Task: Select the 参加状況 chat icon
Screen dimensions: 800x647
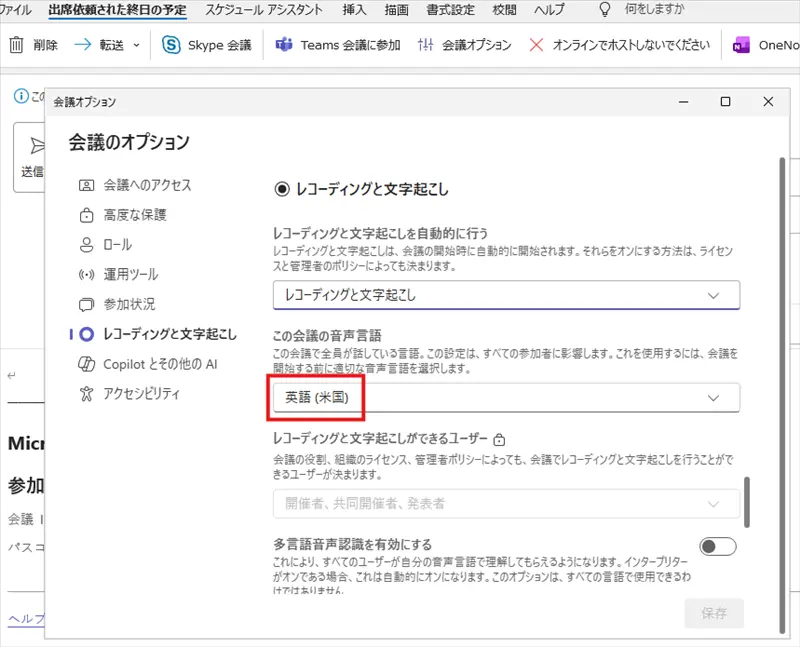Action: click(x=86, y=304)
